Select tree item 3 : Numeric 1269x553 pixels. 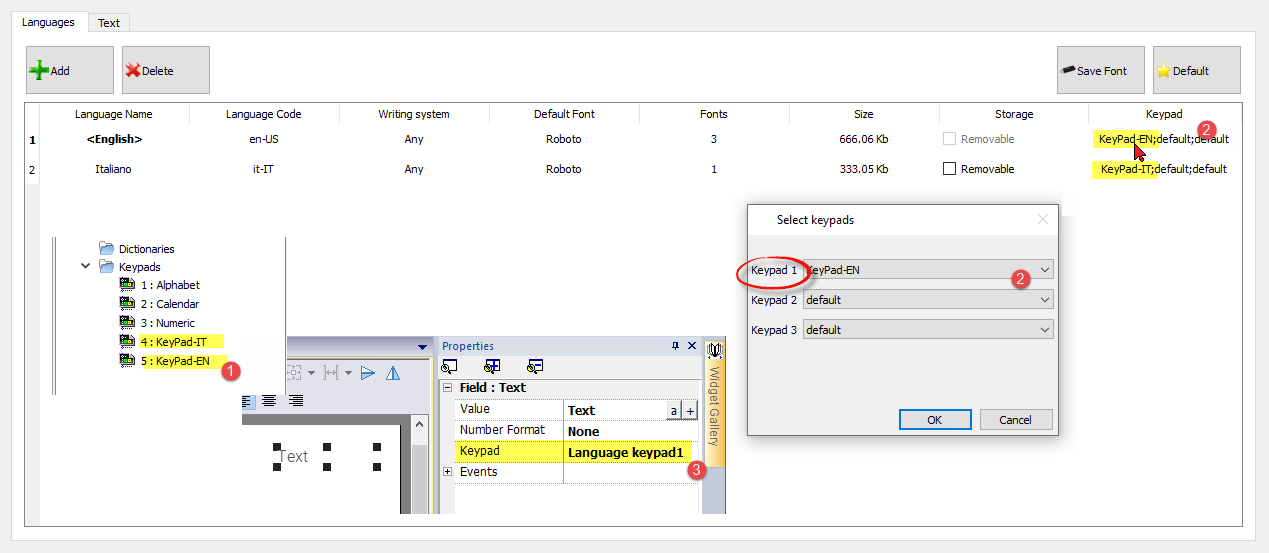pos(168,323)
